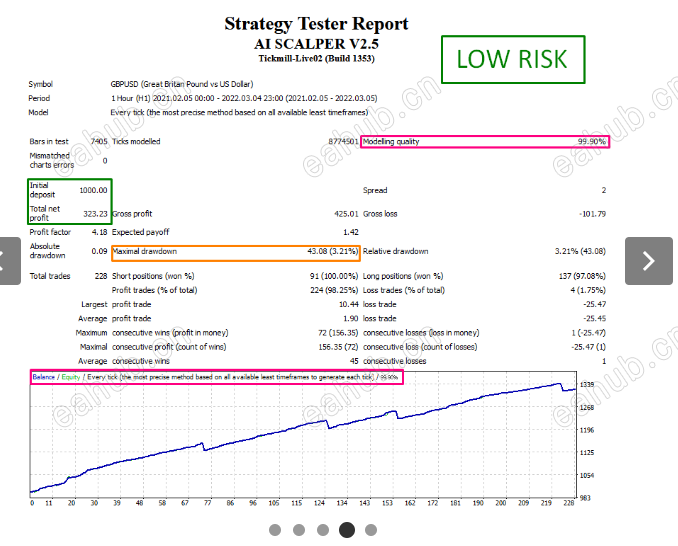
Task: Click the Strategy Tester Report heading
Action: click(316, 24)
